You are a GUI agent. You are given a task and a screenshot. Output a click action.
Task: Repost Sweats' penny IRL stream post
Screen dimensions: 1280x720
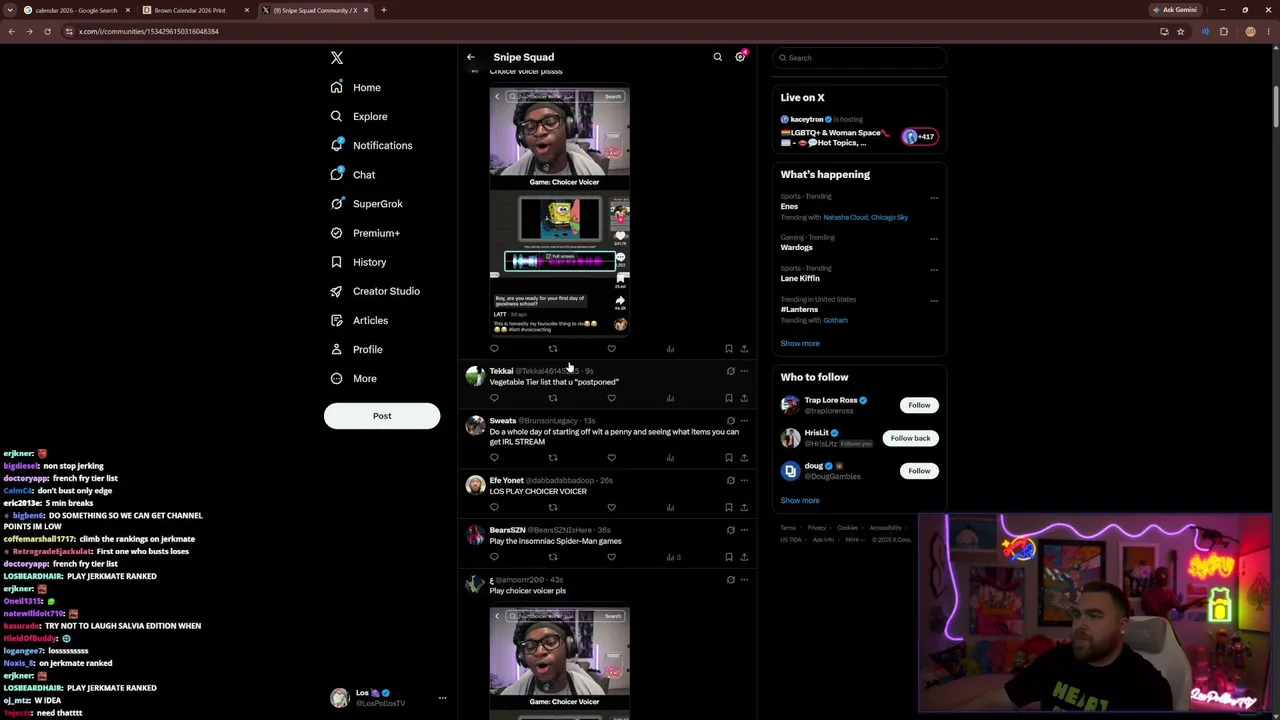[553, 458]
